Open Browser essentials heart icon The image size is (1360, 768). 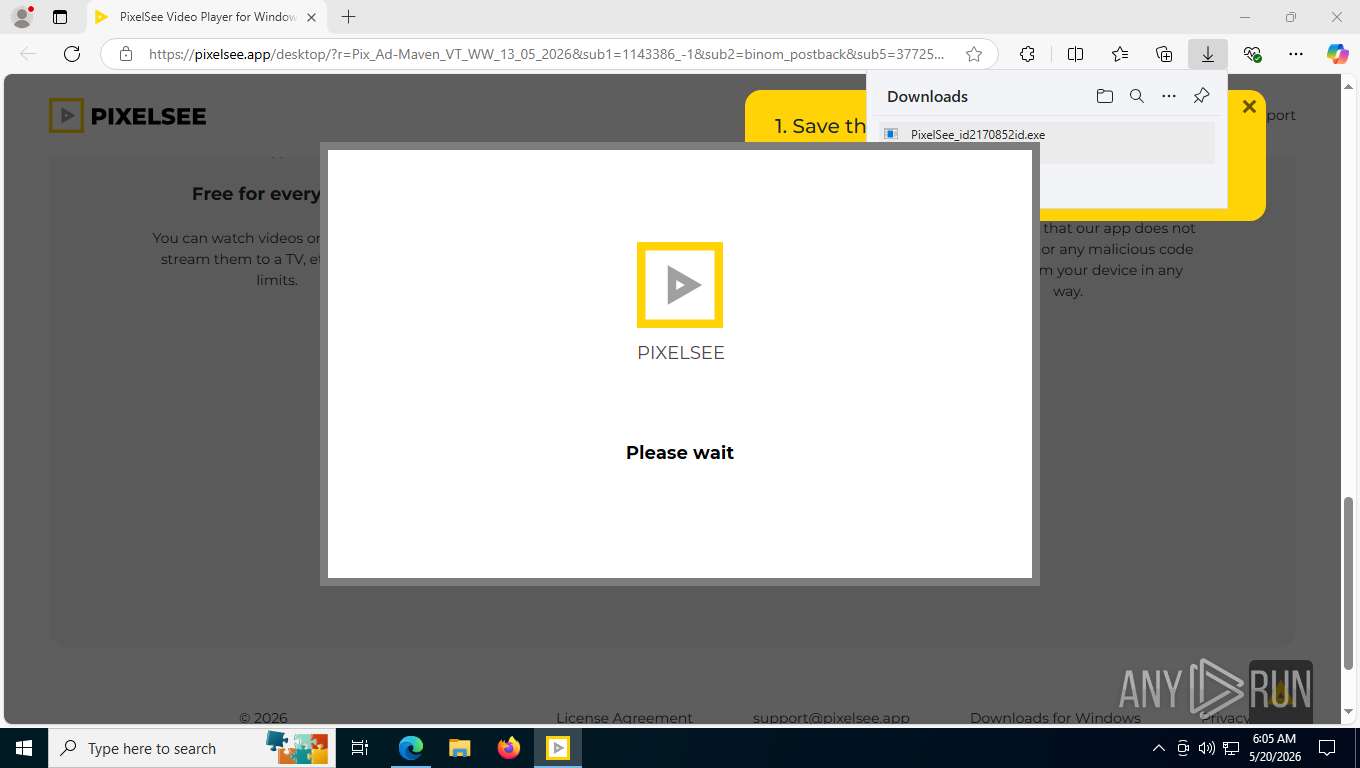[x=1252, y=54]
